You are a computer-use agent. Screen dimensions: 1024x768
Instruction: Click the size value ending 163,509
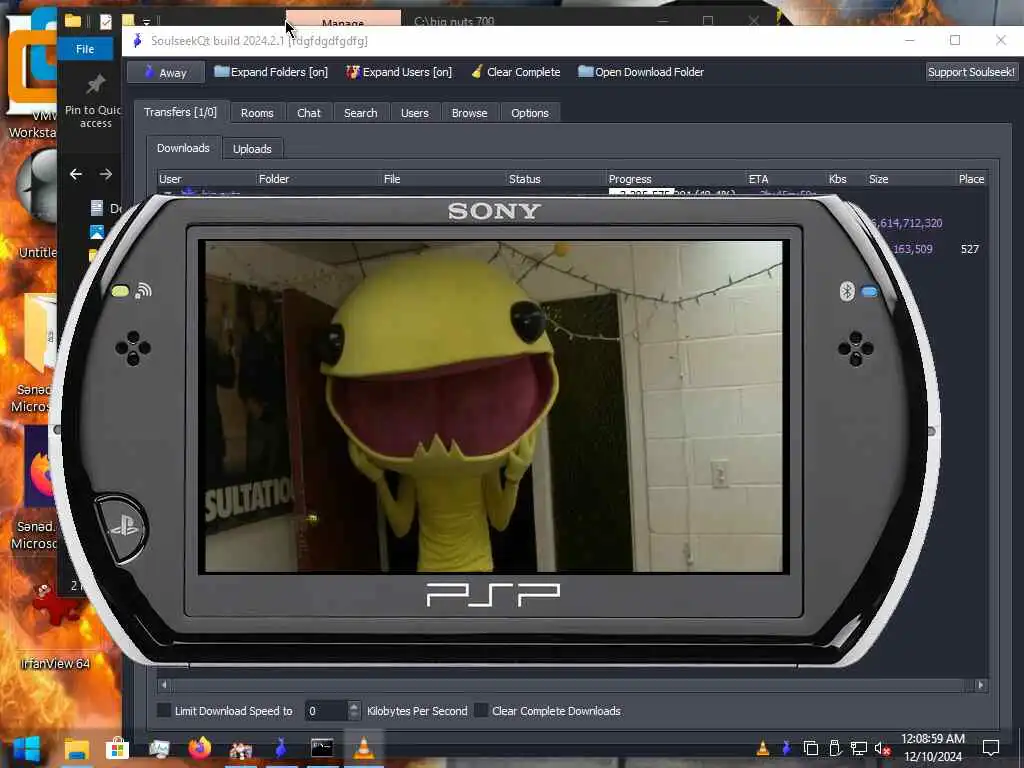[912, 249]
